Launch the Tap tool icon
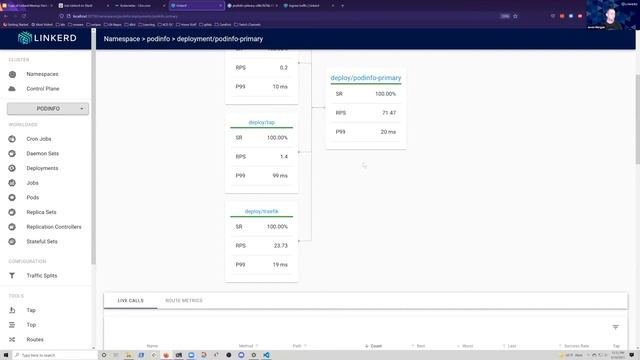 (x=12, y=310)
